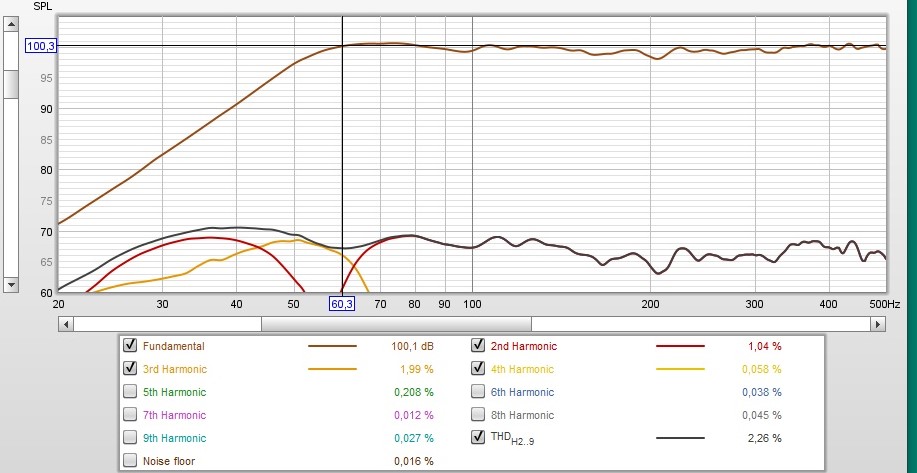Click the THD dark line swatch

(x=680, y=438)
